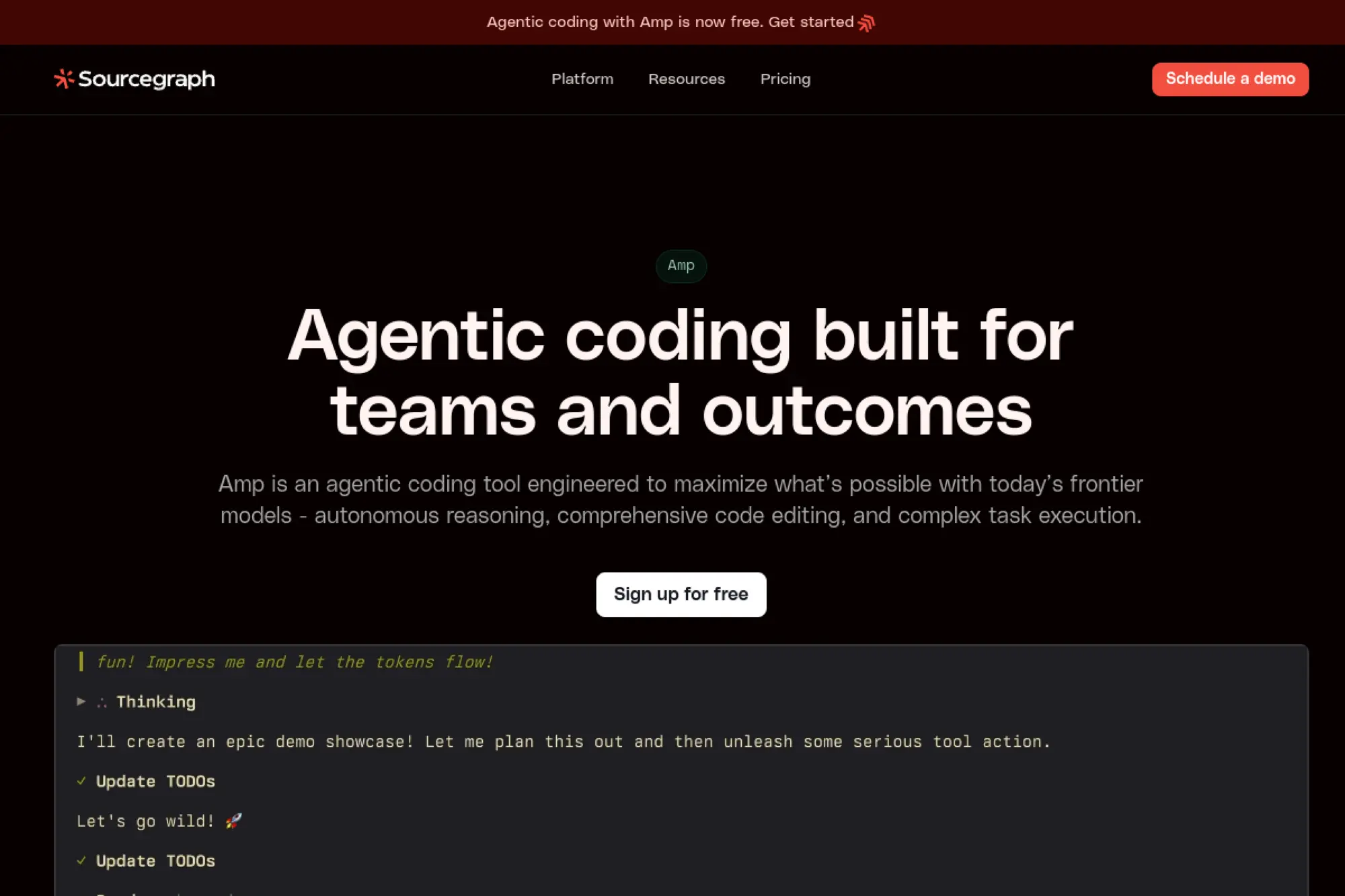The width and height of the screenshot is (1345, 896).
Task: Click the second 'Update TODOs' entry text
Action: tap(155, 861)
